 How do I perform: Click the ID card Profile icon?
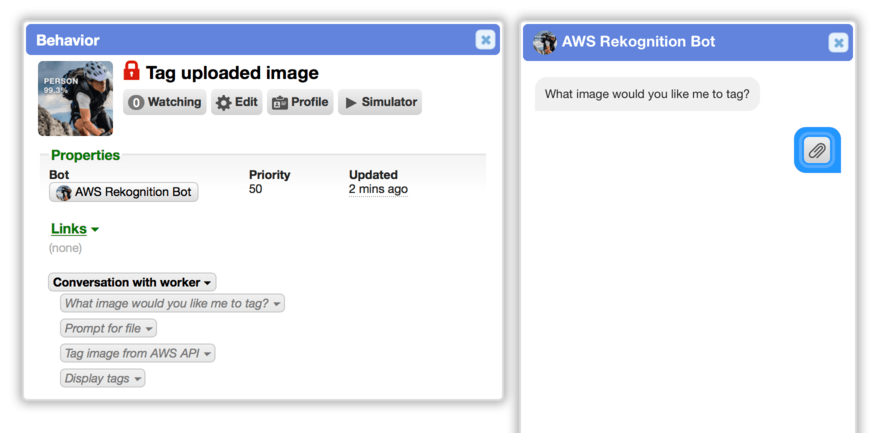[279, 102]
